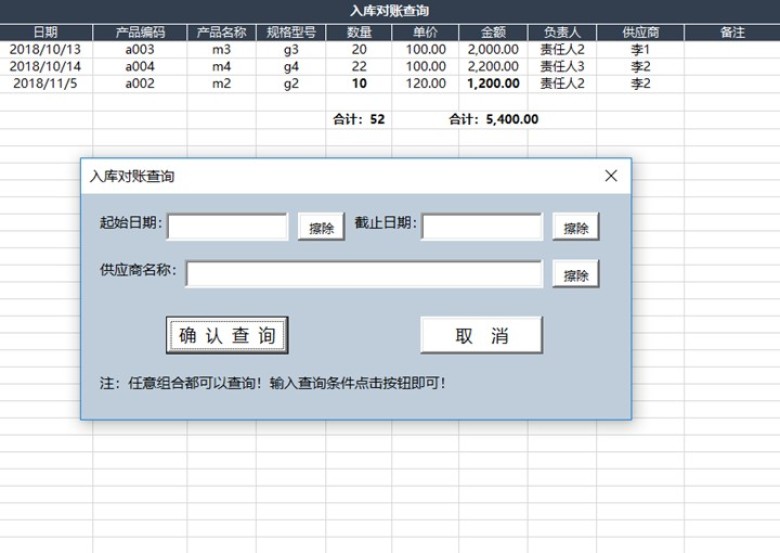Select the 供应商 column header
Image resolution: width=780 pixels, height=553 pixels.
tap(640, 32)
